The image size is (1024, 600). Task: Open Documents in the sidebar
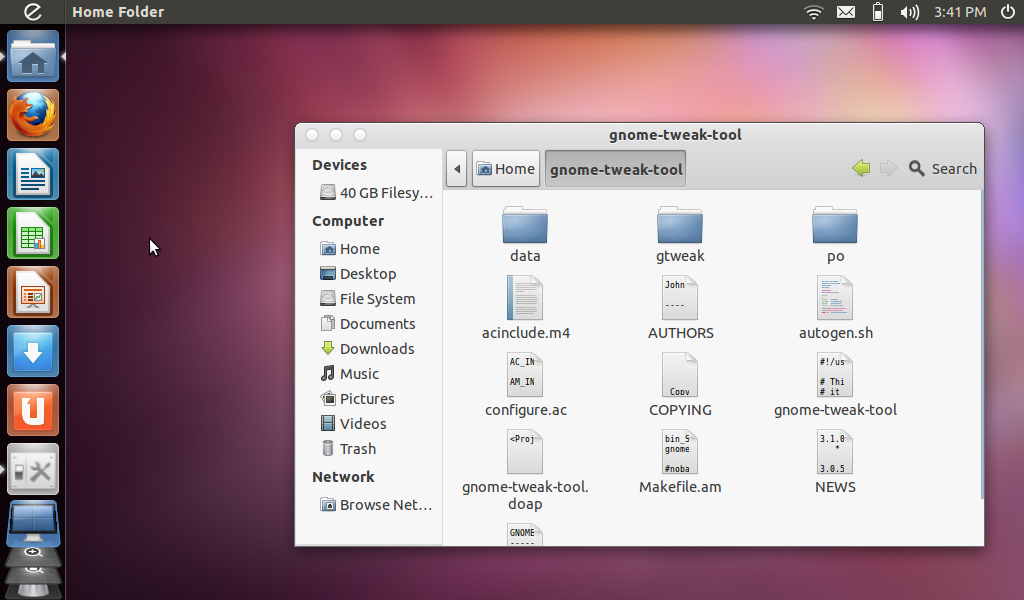point(368,324)
